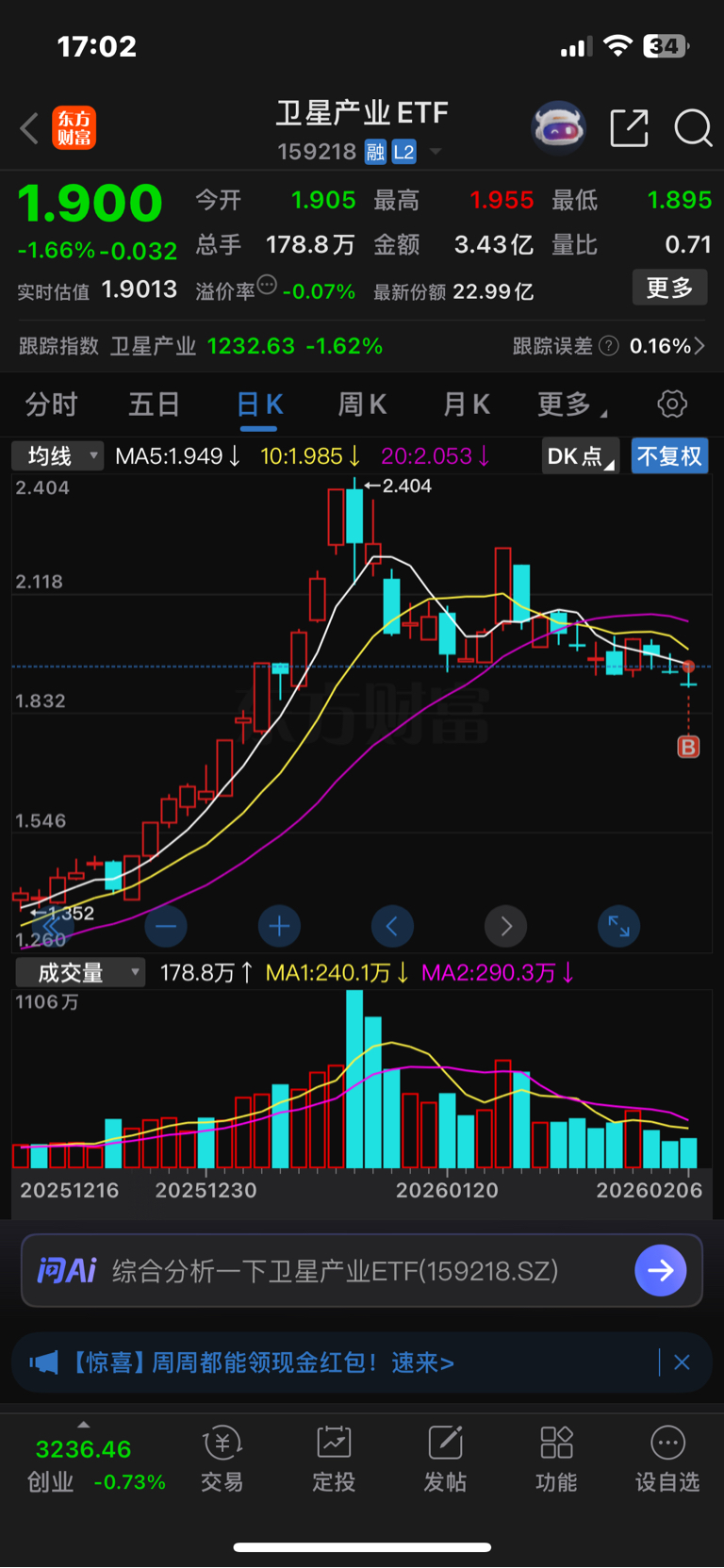The height and width of the screenshot is (1568, 724).
Task: Tap the MA 10:1.985 value
Action: (x=310, y=456)
